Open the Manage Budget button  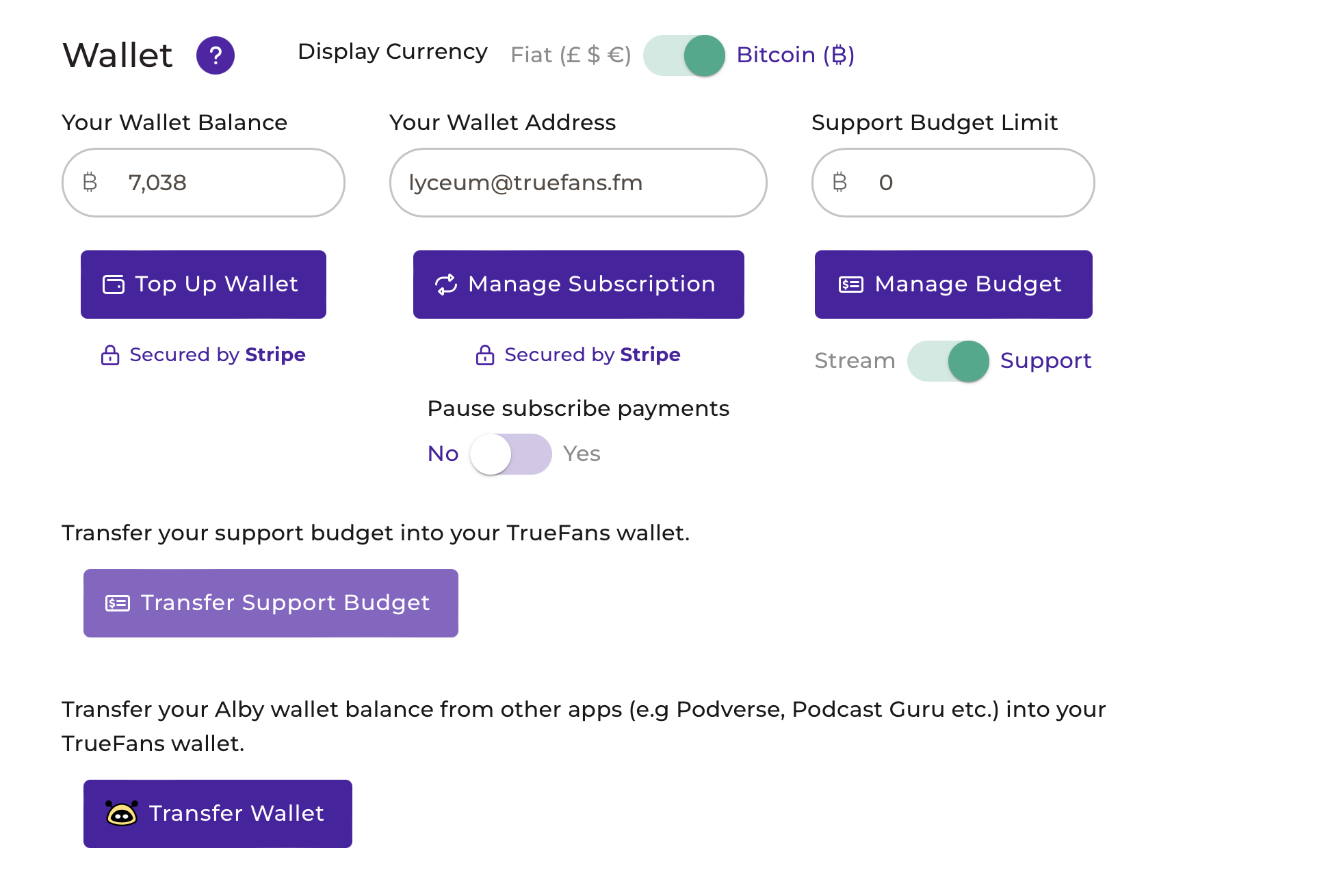pos(953,285)
